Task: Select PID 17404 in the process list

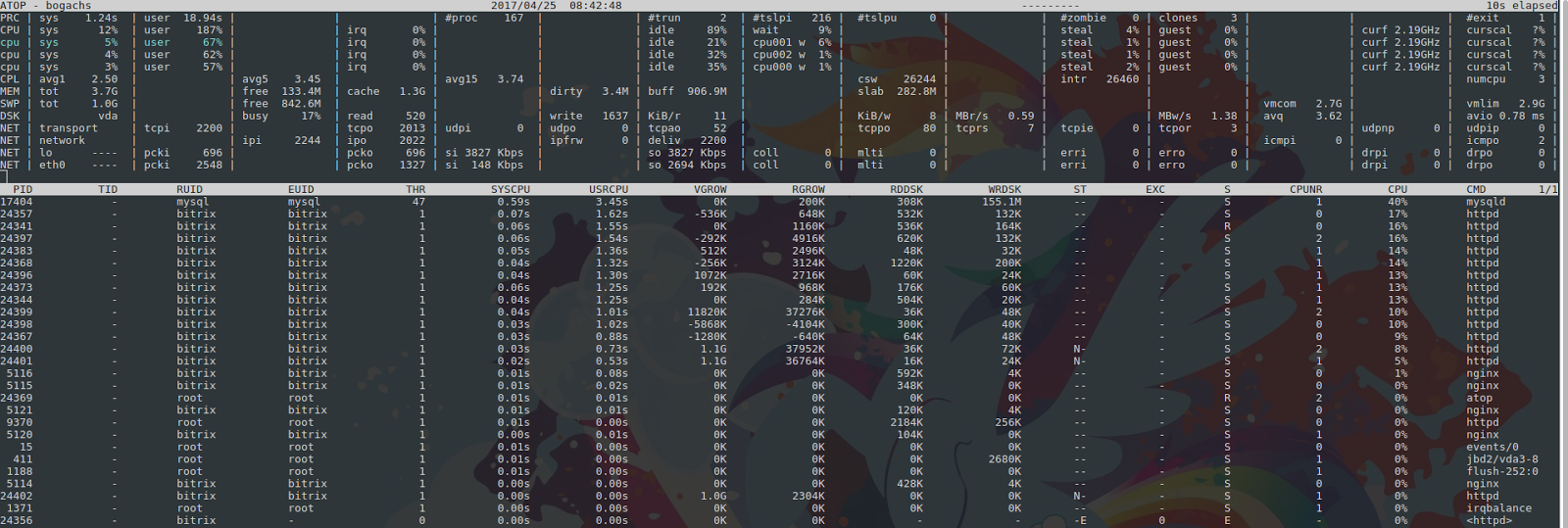Action: click(x=17, y=202)
